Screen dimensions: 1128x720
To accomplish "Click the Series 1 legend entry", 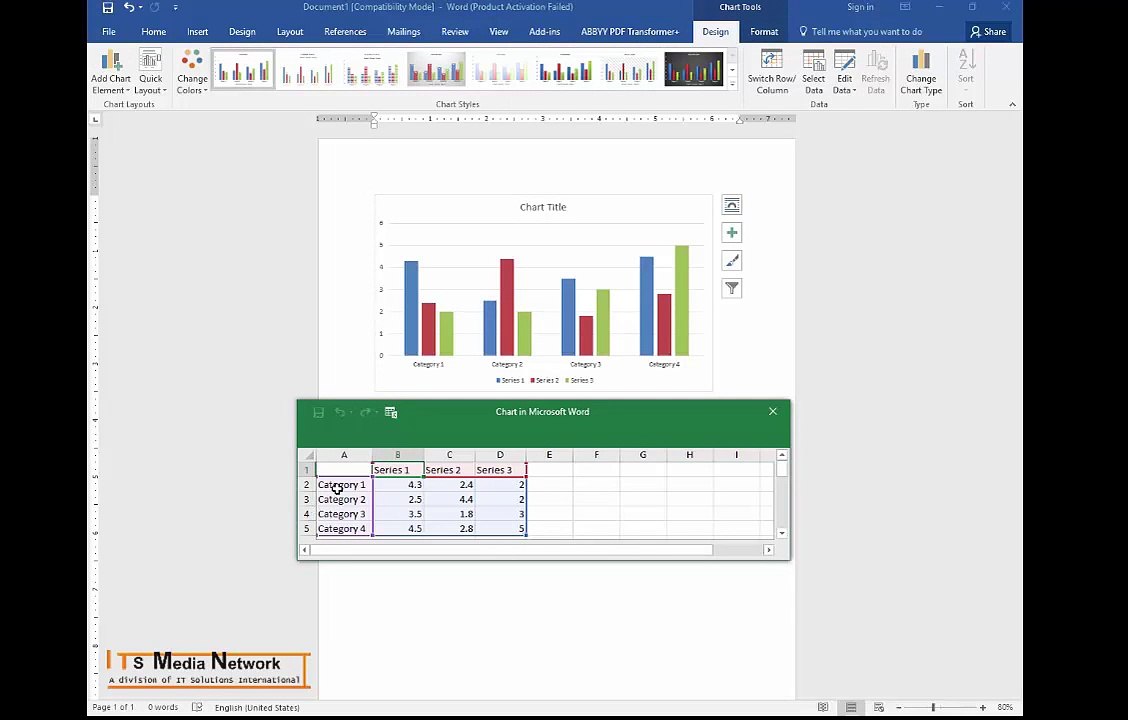I will coord(510,380).
